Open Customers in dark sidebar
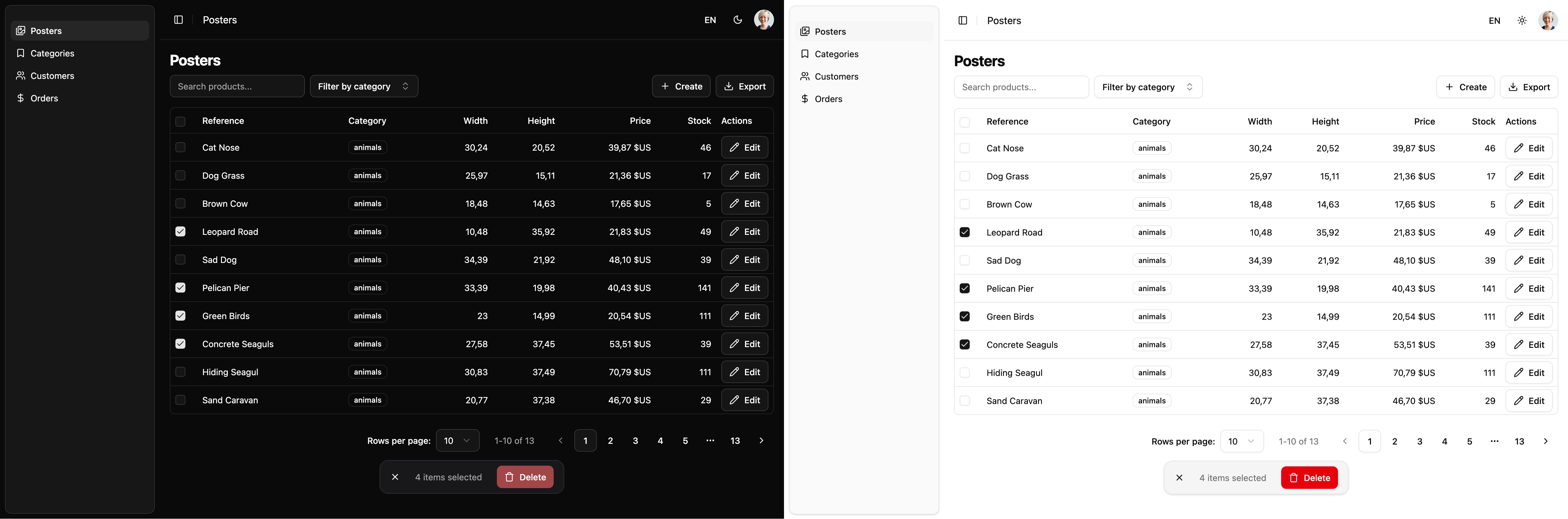The image size is (1568, 519). coord(52,76)
